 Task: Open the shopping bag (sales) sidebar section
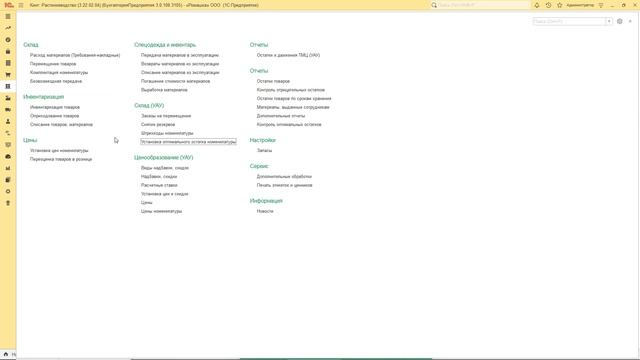(x=8, y=51)
